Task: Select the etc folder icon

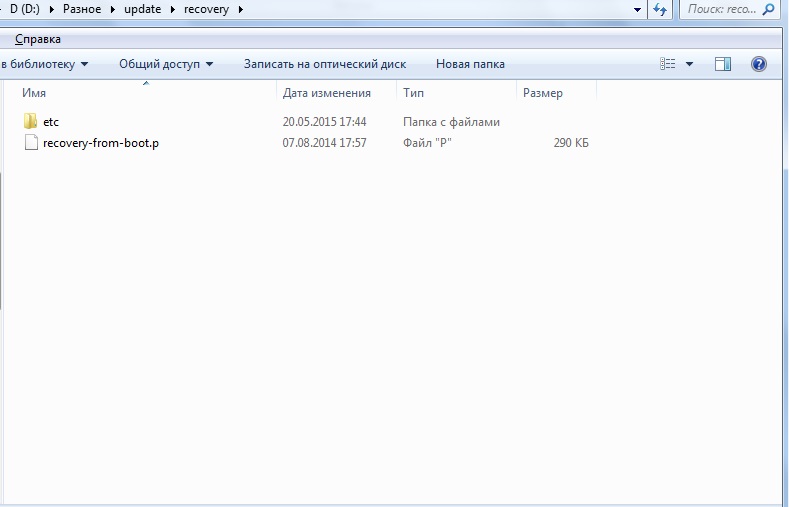Action: (30, 122)
